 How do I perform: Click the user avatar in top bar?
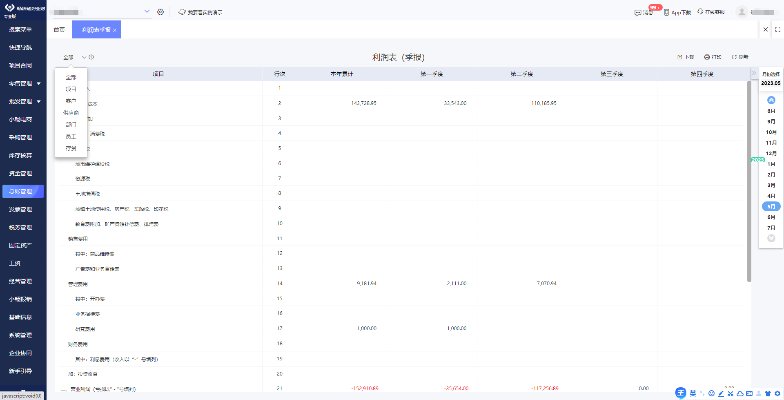[x=743, y=12]
